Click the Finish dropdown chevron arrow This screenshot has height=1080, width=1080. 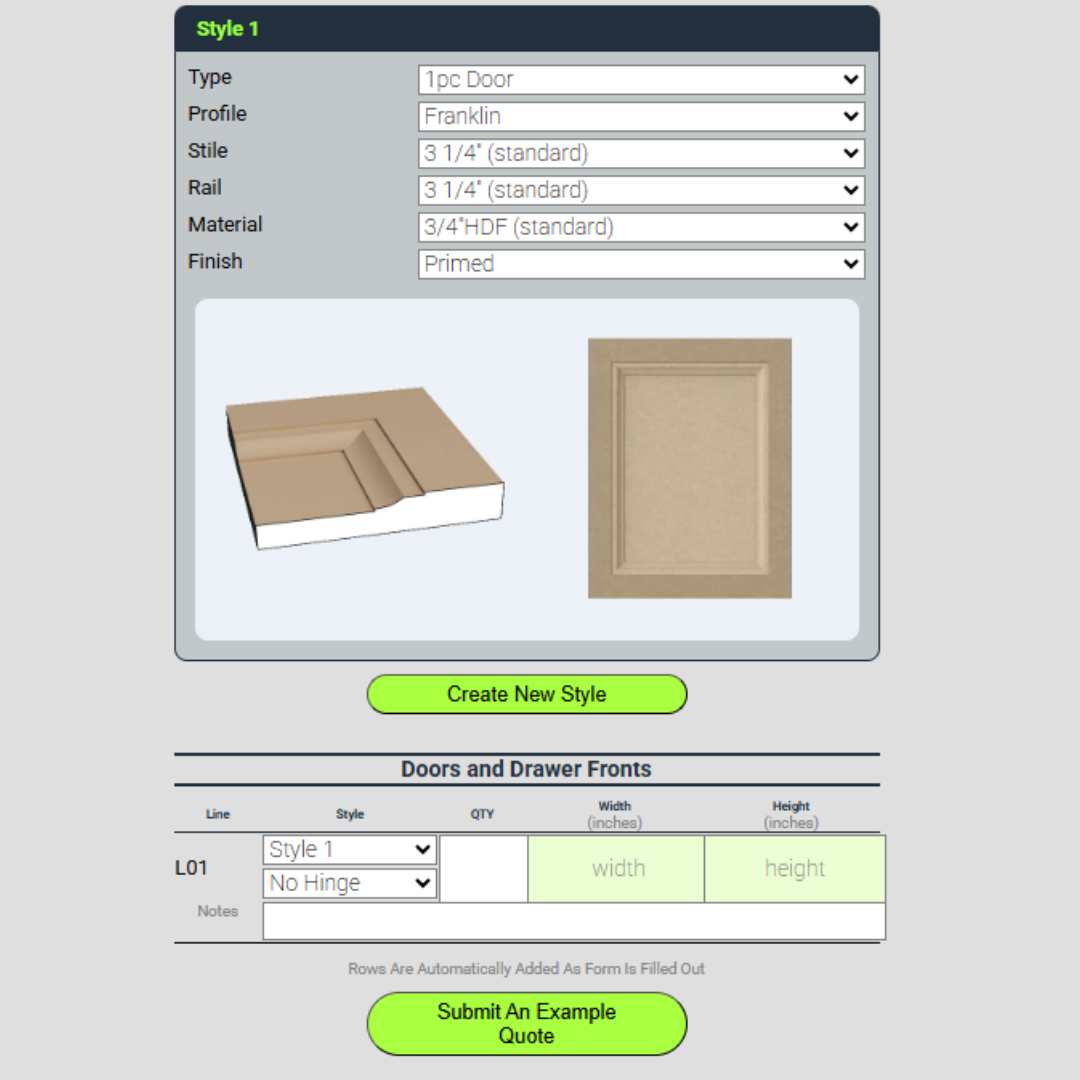click(851, 264)
